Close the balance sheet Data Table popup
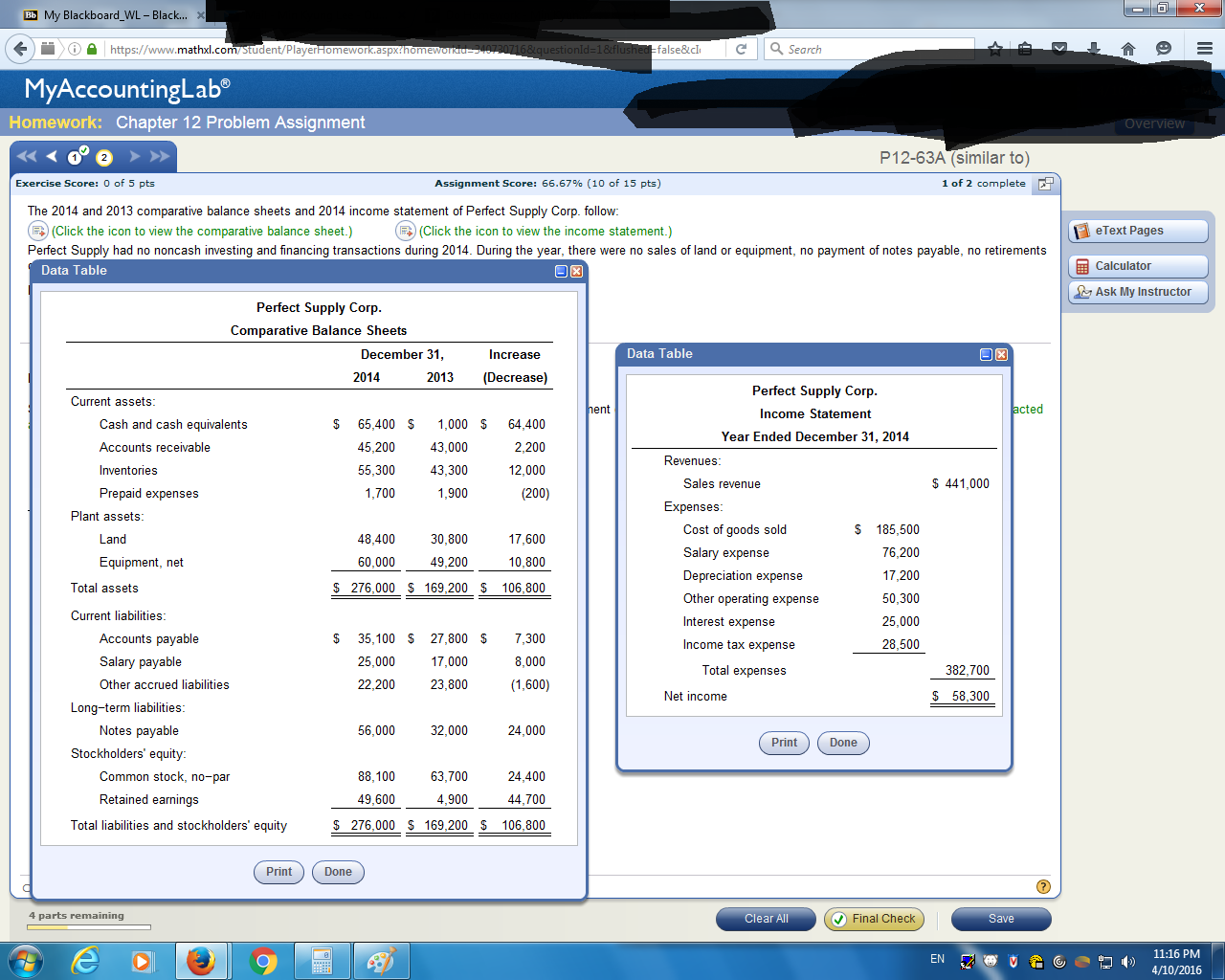 coord(576,272)
